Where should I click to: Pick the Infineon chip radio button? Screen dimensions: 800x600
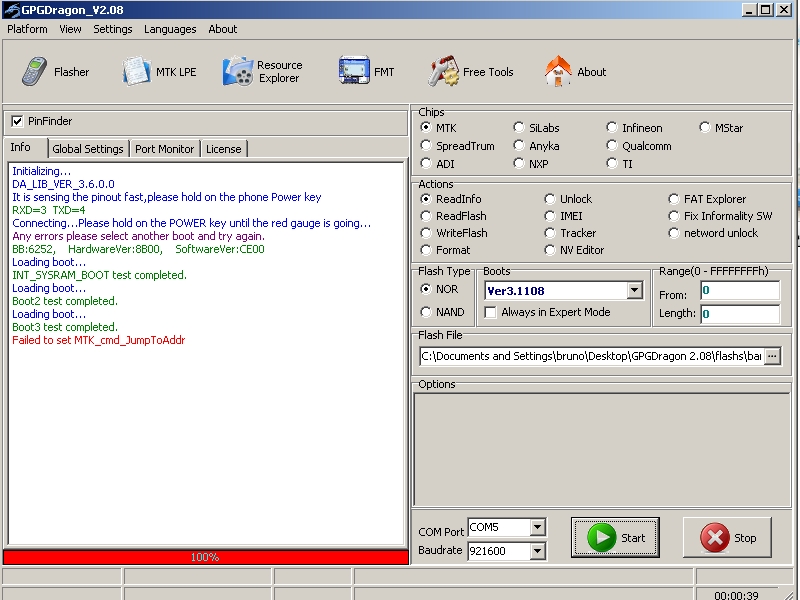[611, 128]
